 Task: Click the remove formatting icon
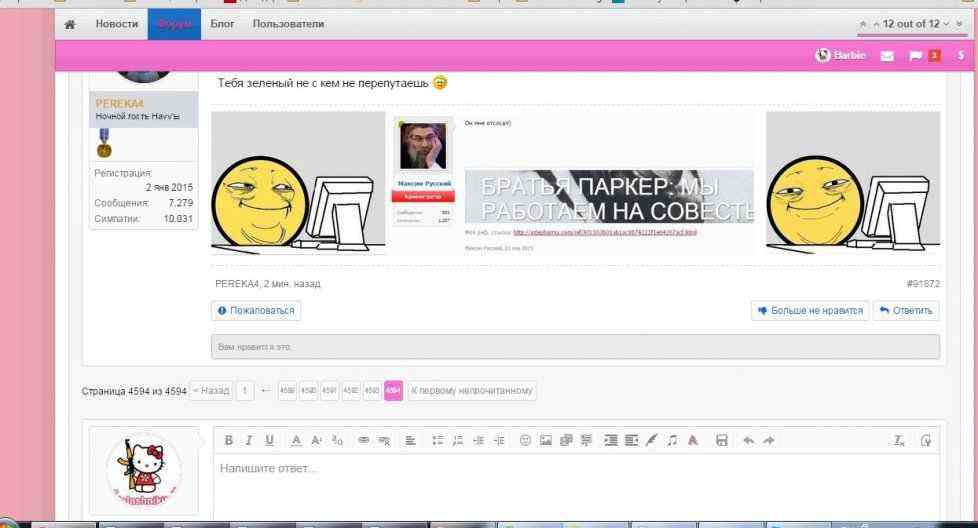(899, 440)
